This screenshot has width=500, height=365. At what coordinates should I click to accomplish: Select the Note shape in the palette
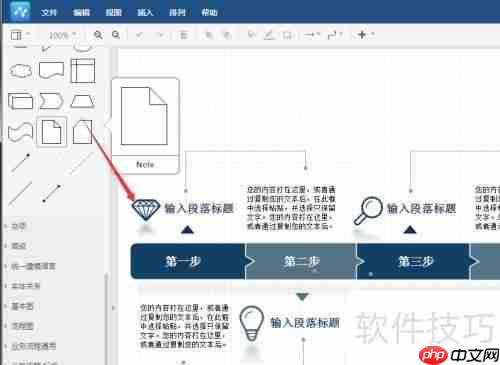pos(51,132)
